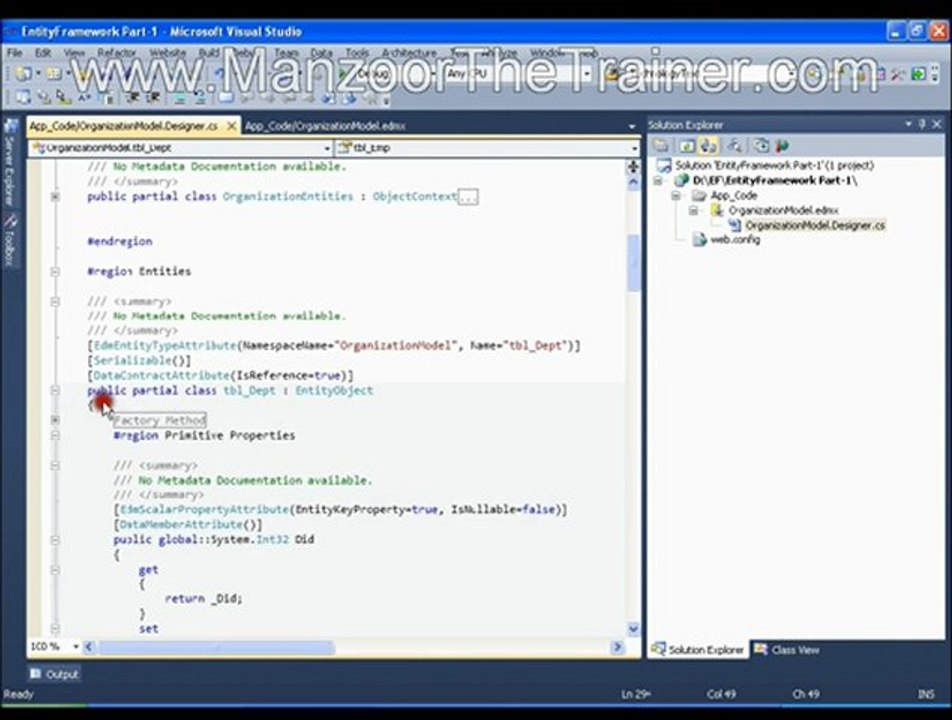Screen dimensions: 952x720
Task: Close the Solution Explorer panel
Action: [936, 124]
